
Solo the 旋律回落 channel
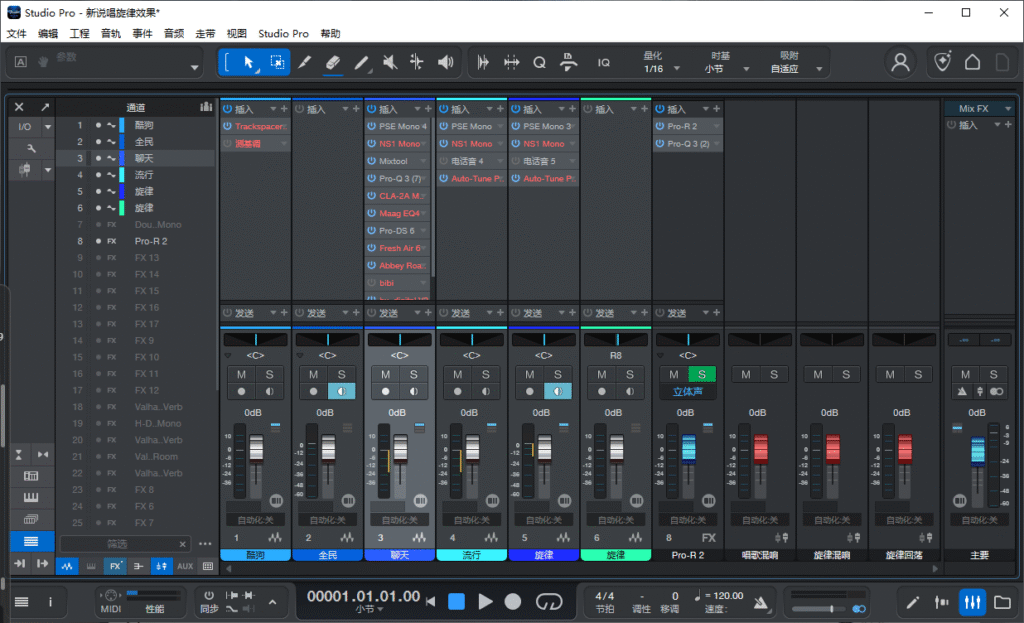click(918, 374)
